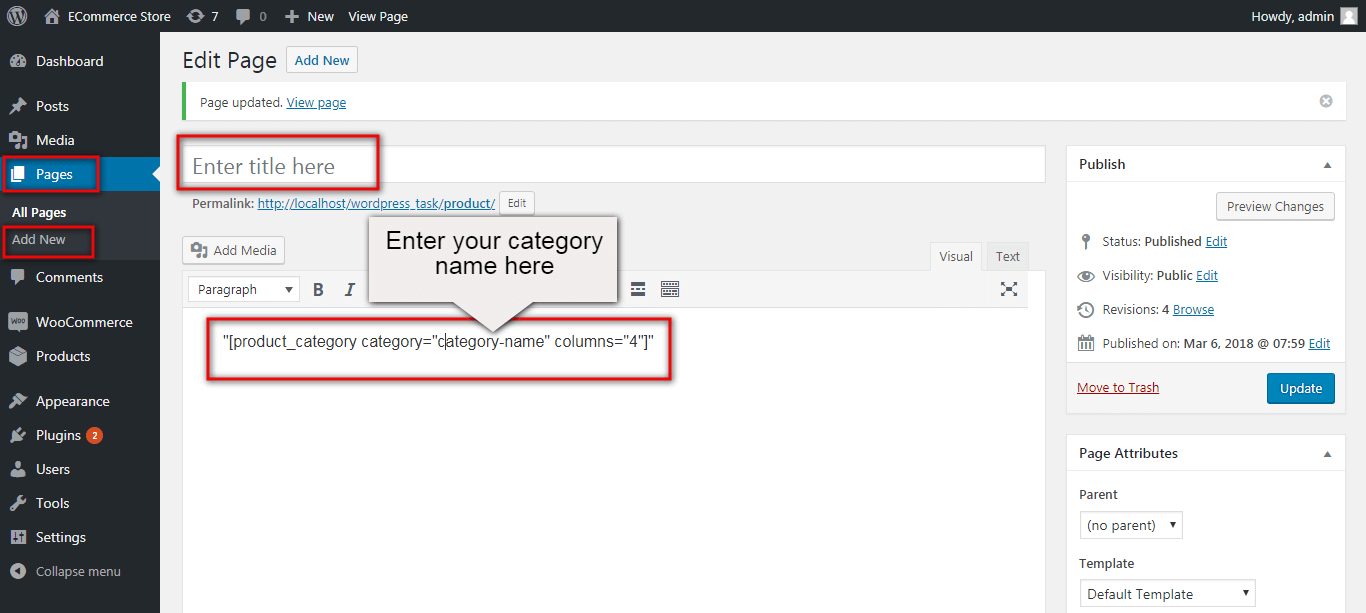Click the blue Update button
This screenshot has width=1366, height=613.
1300,388
